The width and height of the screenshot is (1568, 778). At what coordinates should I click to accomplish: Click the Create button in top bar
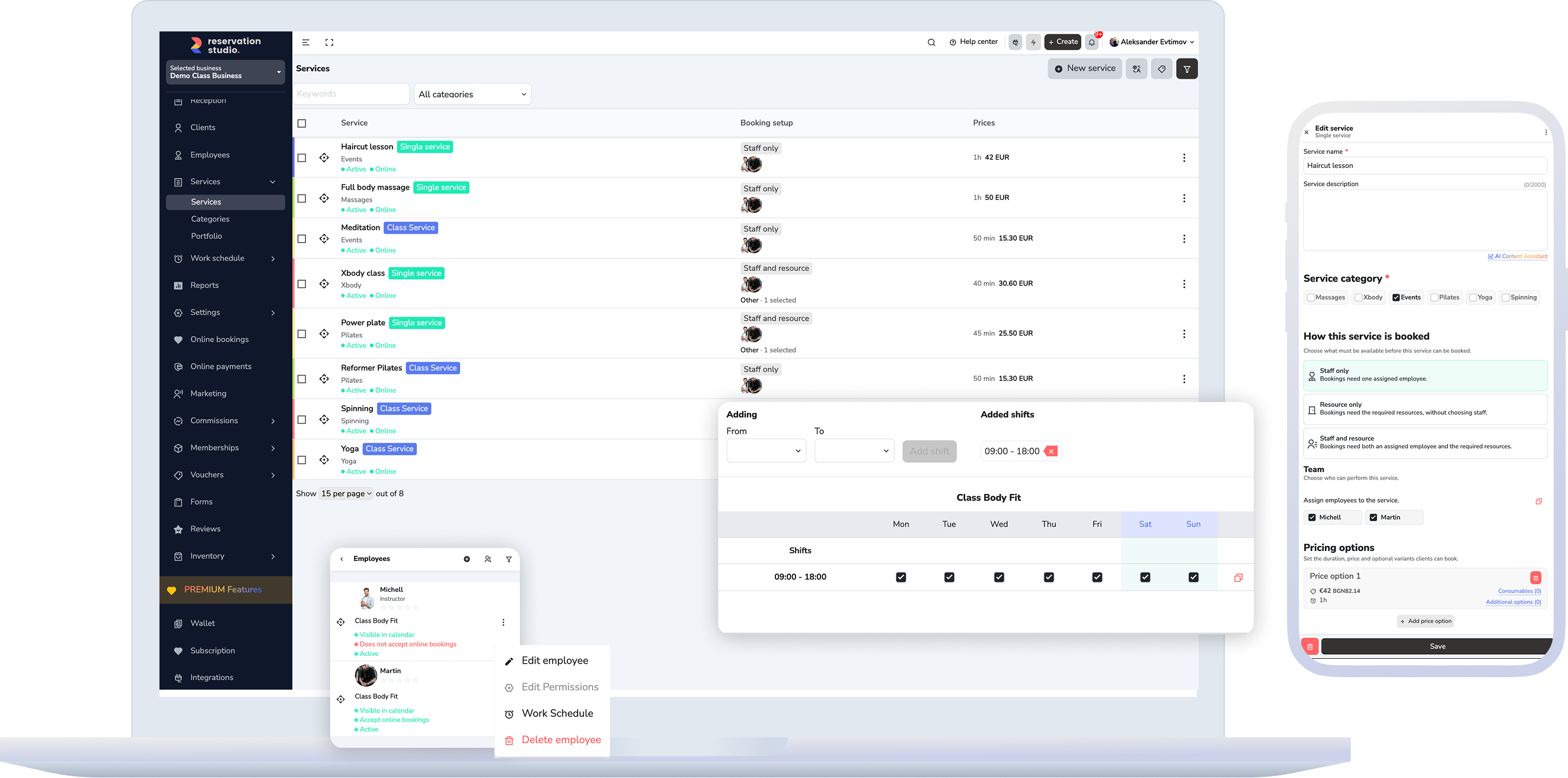pos(1063,42)
